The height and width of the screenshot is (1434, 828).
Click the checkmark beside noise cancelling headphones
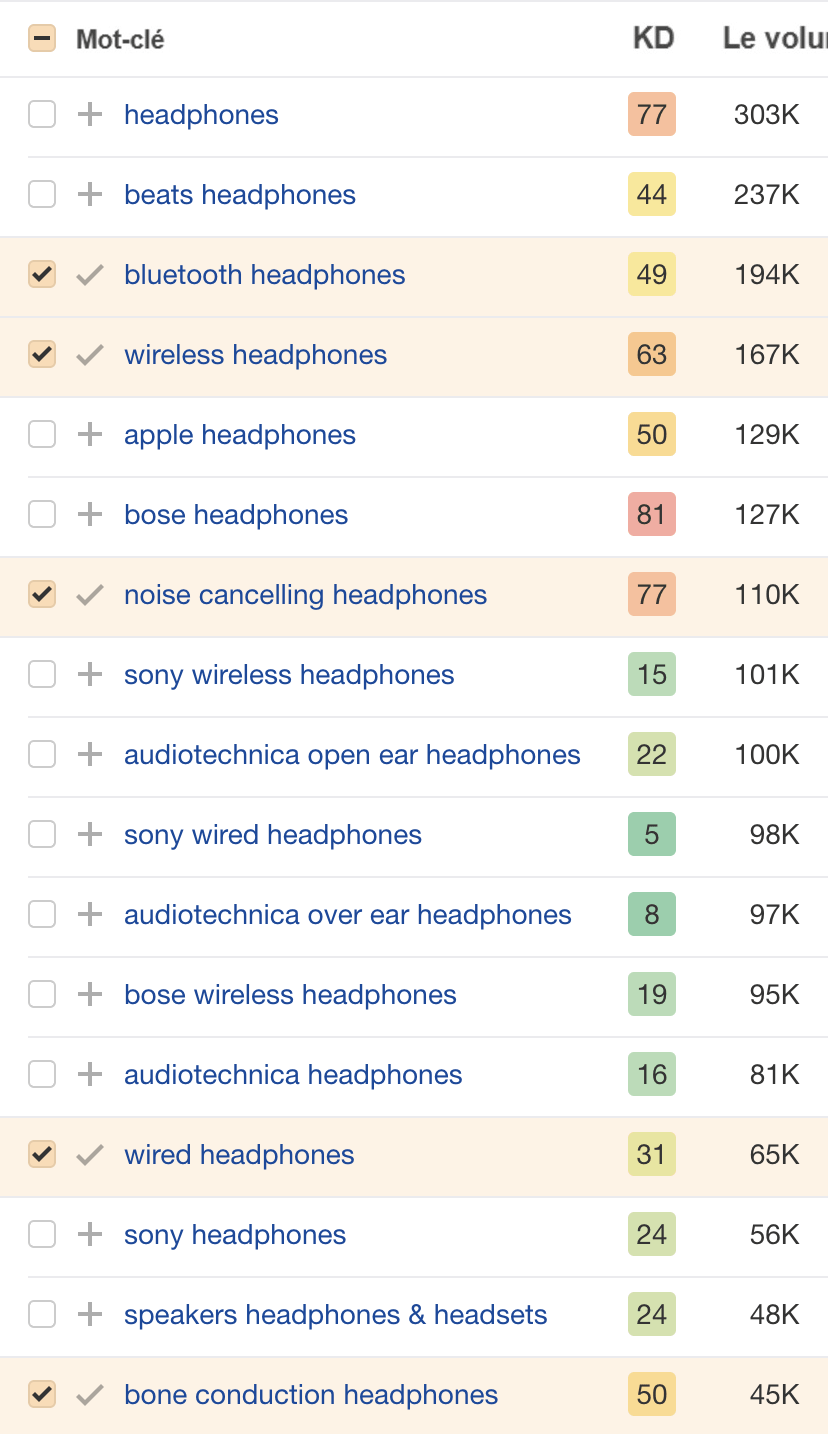[x=89, y=594]
